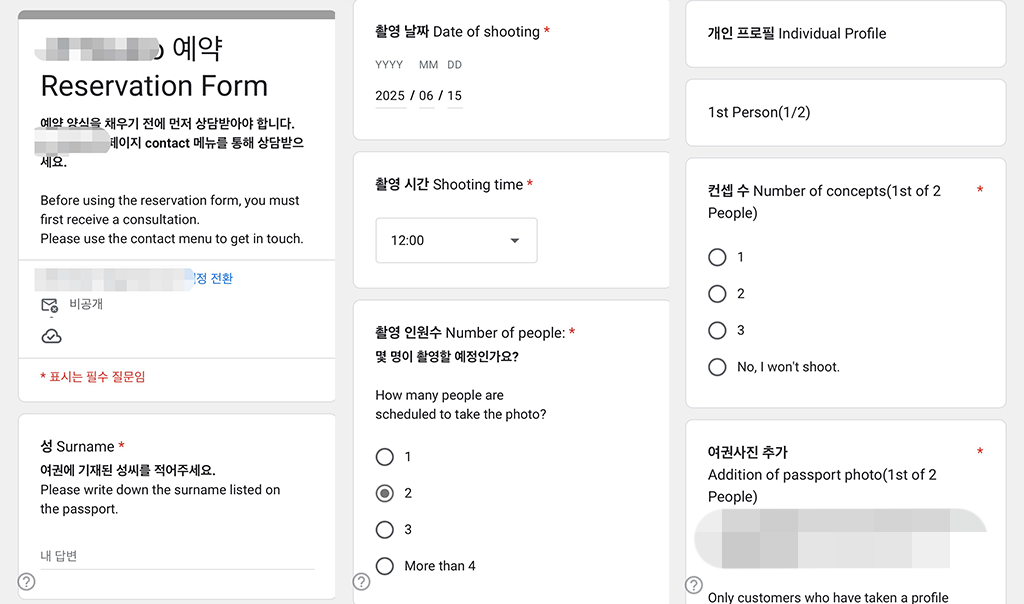Image resolution: width=1024 pixels, height=604 pixels.
Task: Select 1 for Number of people
Action: 385,456
